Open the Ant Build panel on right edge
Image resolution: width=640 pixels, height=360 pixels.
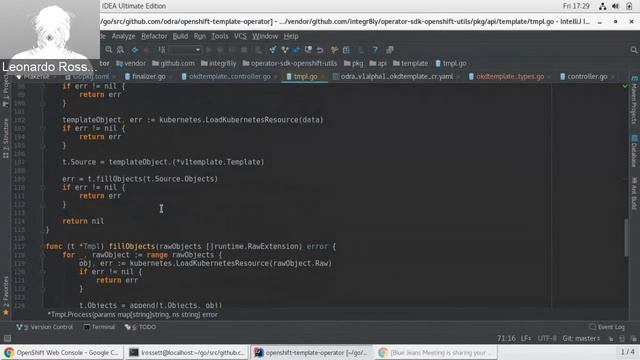point(634,193)
